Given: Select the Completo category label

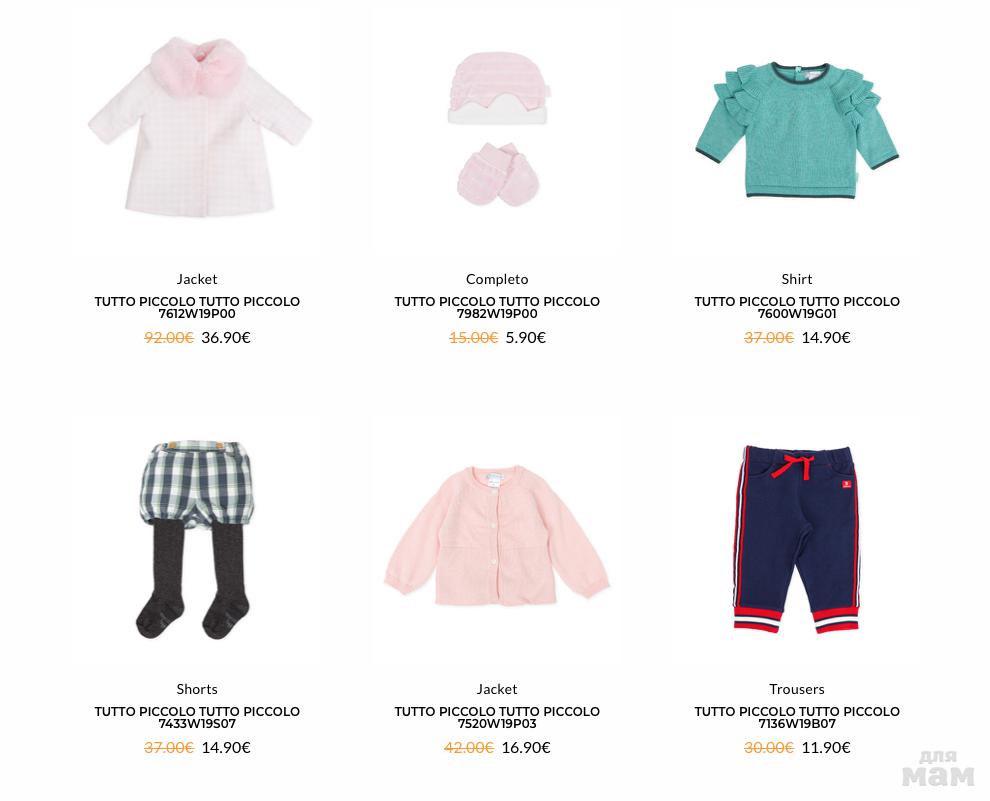Looking at the screenshot, I should (x=497, y=279).
